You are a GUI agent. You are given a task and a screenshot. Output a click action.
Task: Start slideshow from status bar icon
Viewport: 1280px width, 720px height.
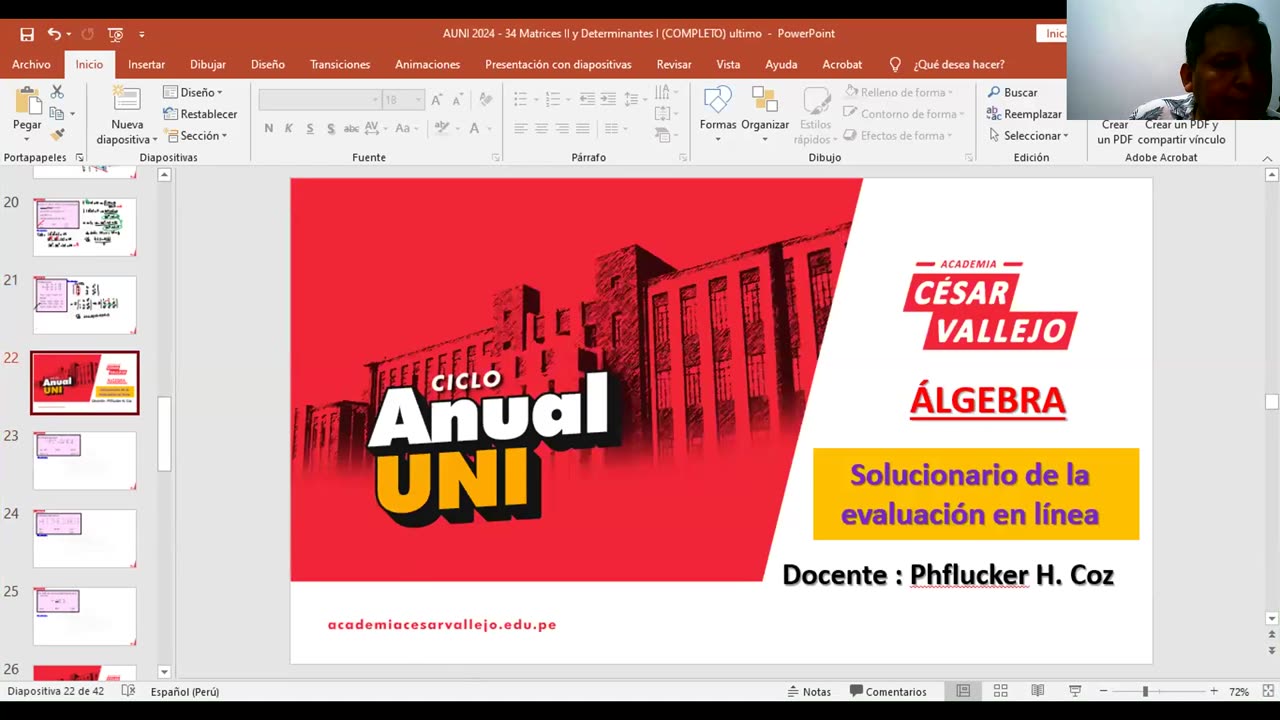1075,691
